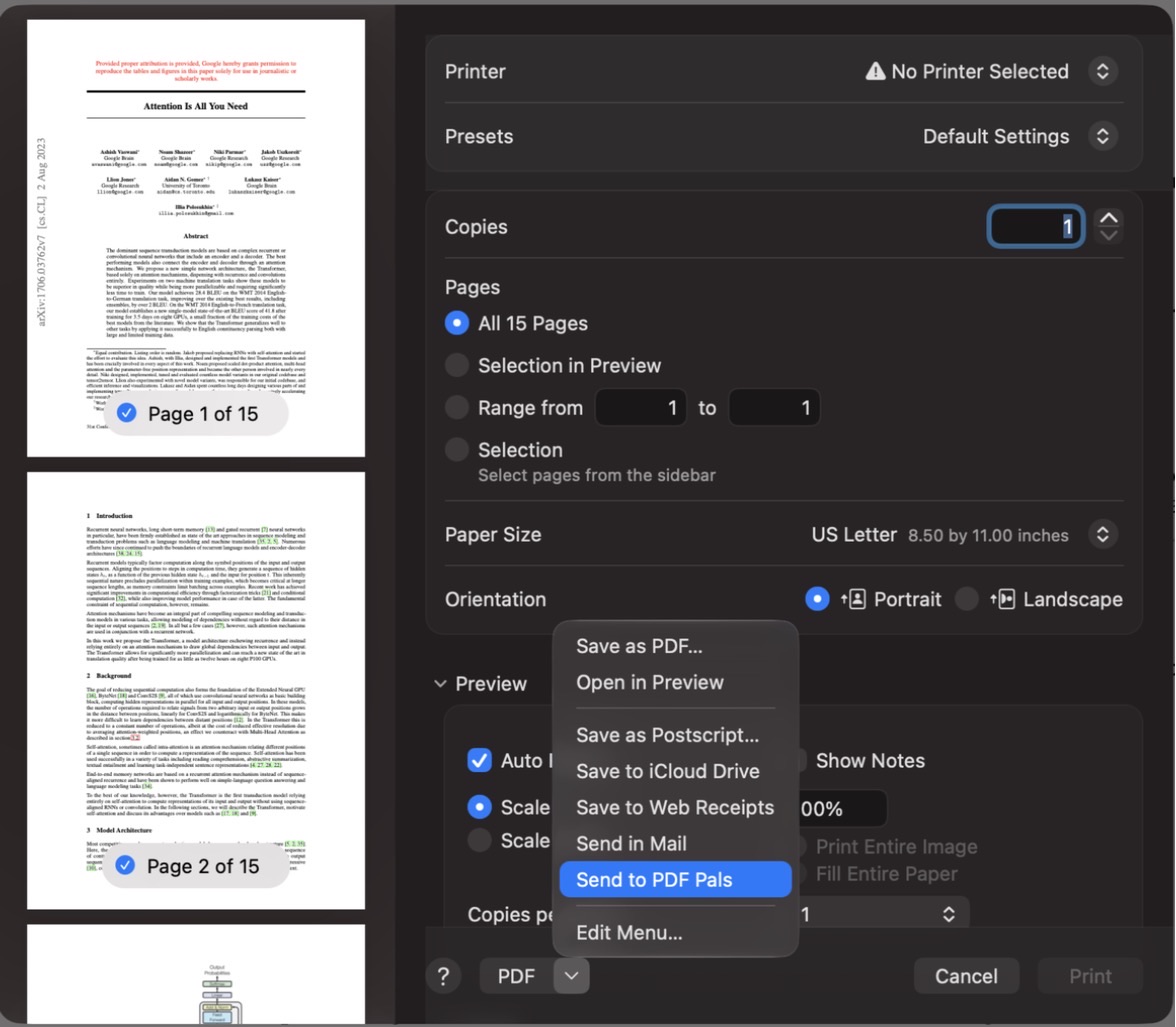Image resolution: width=1176 pixels, height=1027 pixels.
Task: Select the page 2 thumbnail in sidebar
Action: point(196,690)
